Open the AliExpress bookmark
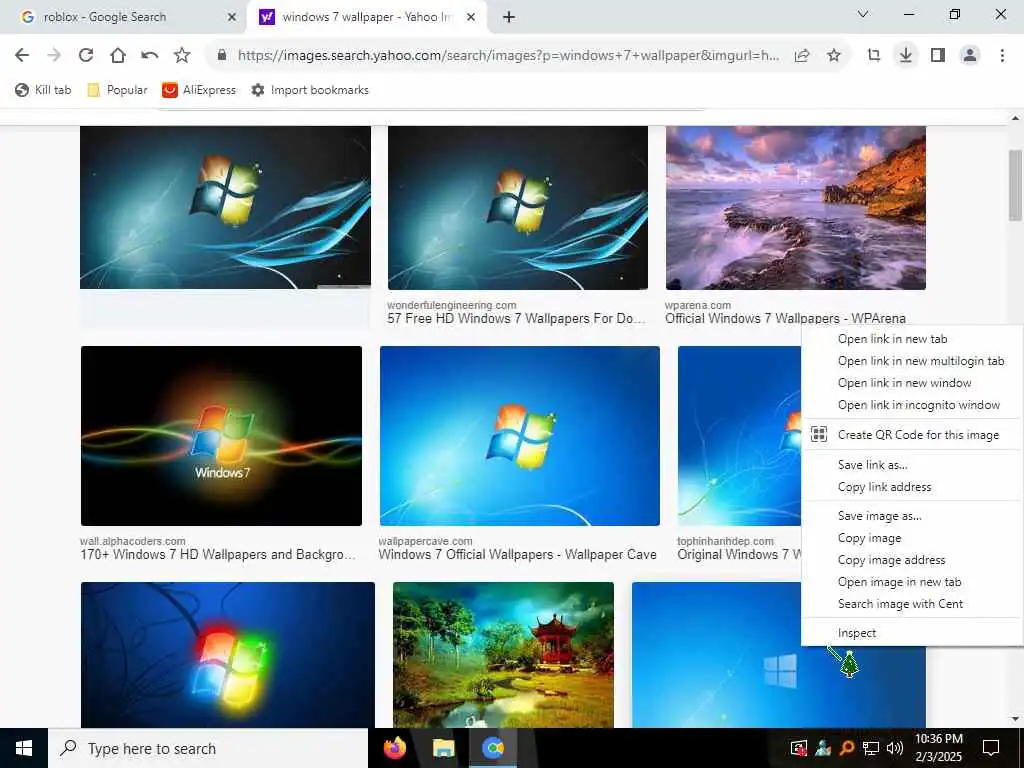 point(199,90)
